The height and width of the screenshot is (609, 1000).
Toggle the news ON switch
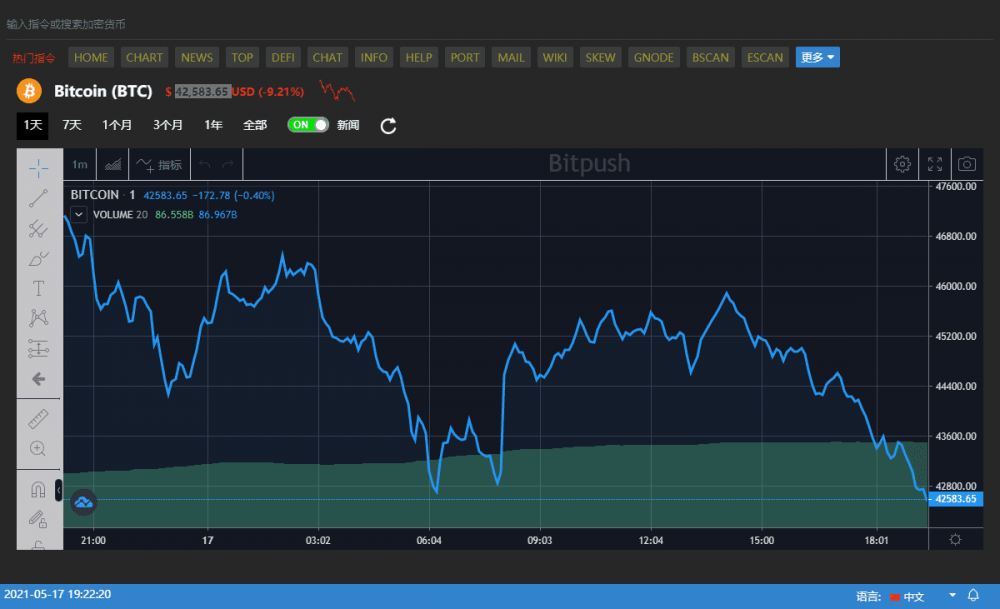coord(308,125)
